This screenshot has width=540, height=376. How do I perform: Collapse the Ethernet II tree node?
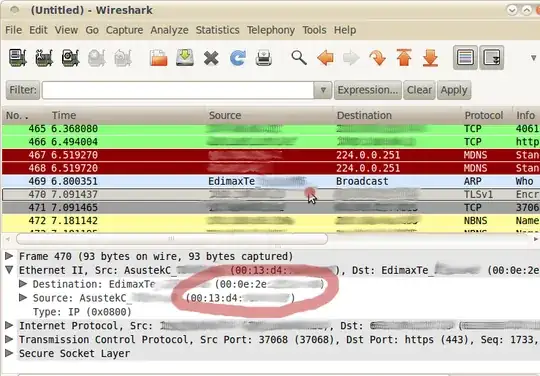click(9, 270)
